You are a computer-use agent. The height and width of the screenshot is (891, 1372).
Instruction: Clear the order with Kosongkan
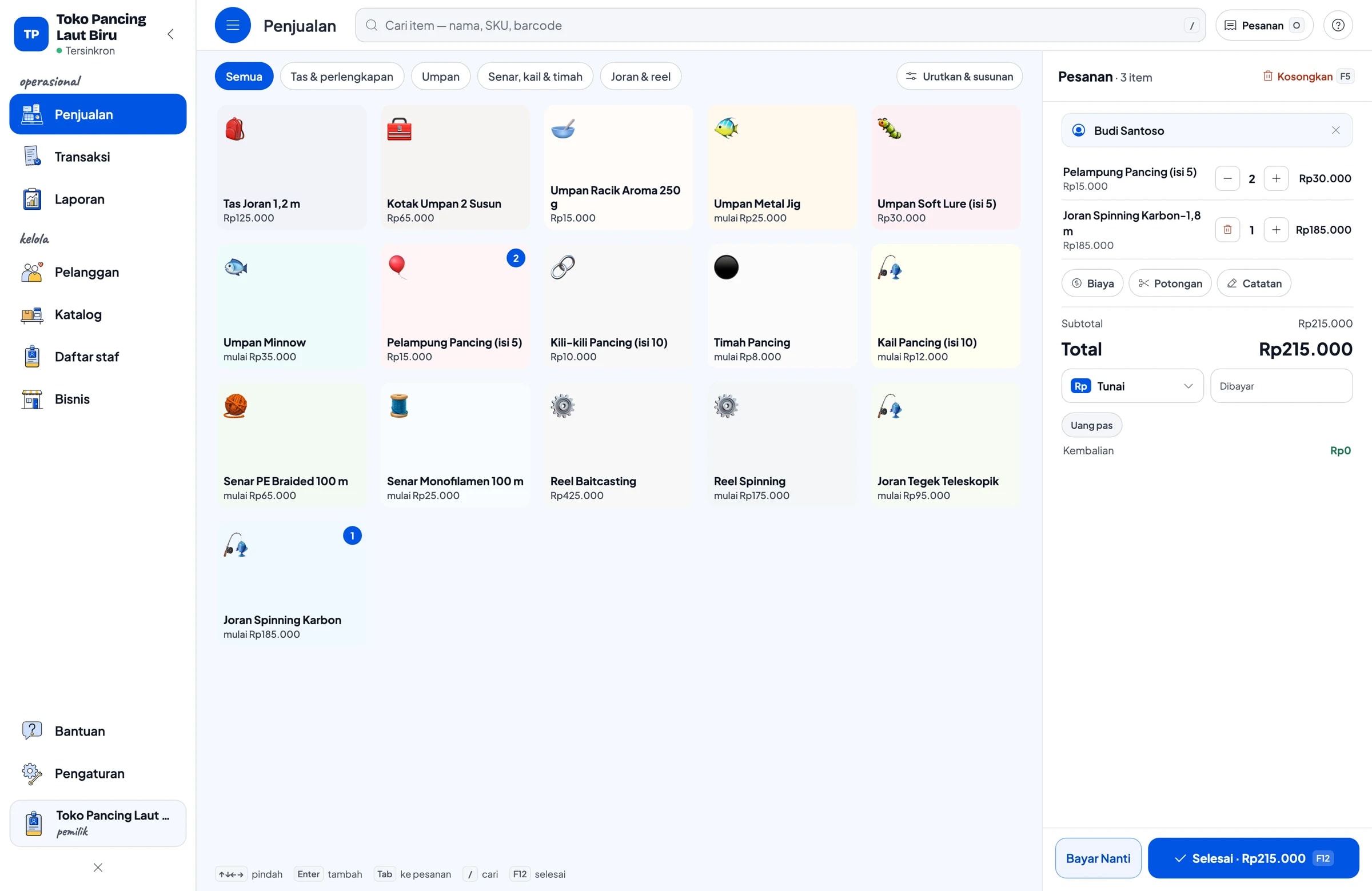coord(1307,77)
